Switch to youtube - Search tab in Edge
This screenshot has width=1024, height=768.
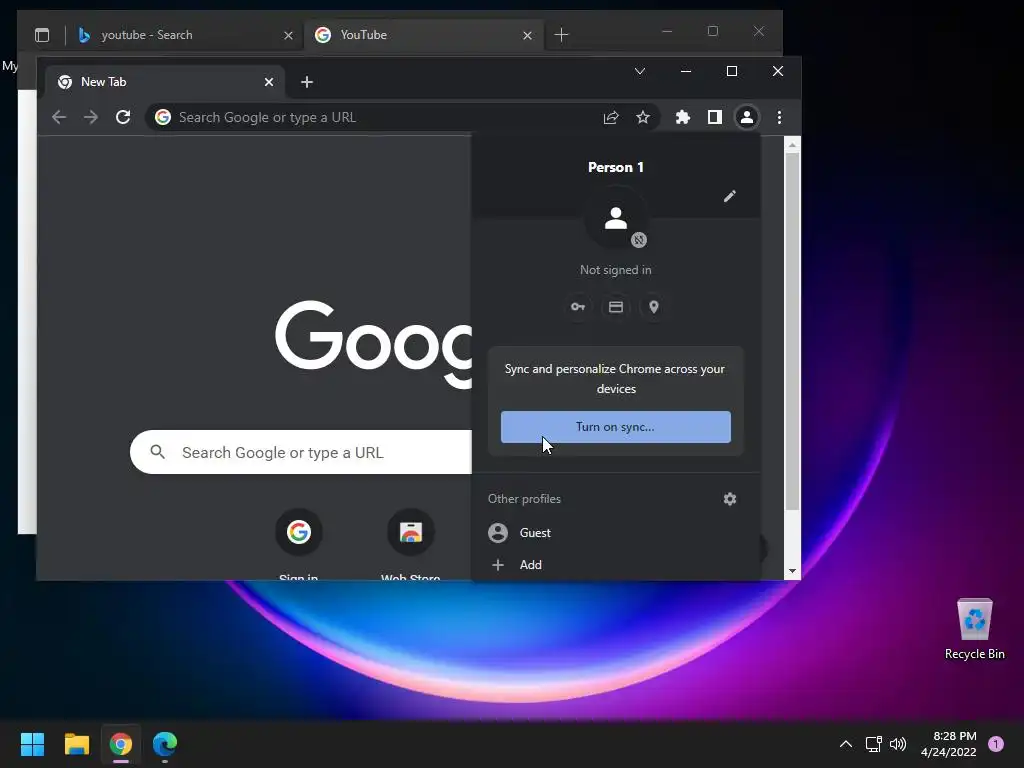[x=185, y=35]
